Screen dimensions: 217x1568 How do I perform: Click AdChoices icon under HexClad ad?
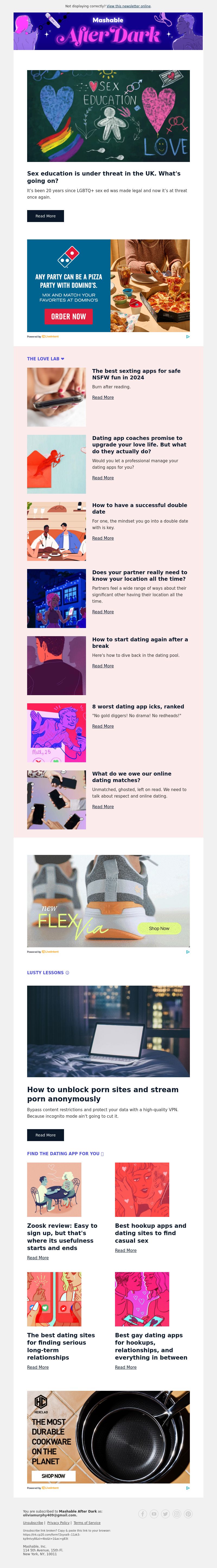[188, 1488]
